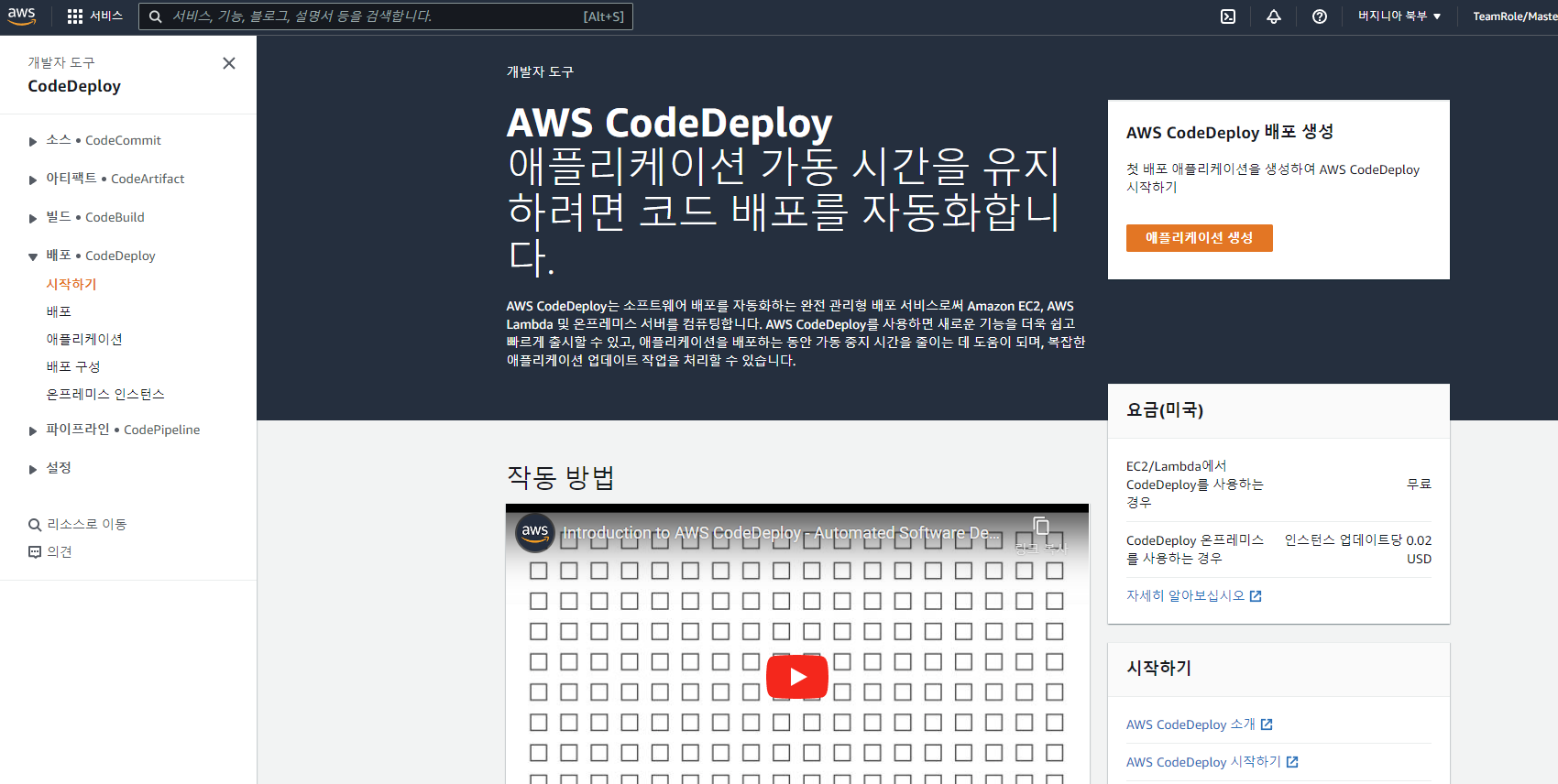Click external link icon beside 자세히 알아보십시오
The image size is (1558, 784).
1256,596
